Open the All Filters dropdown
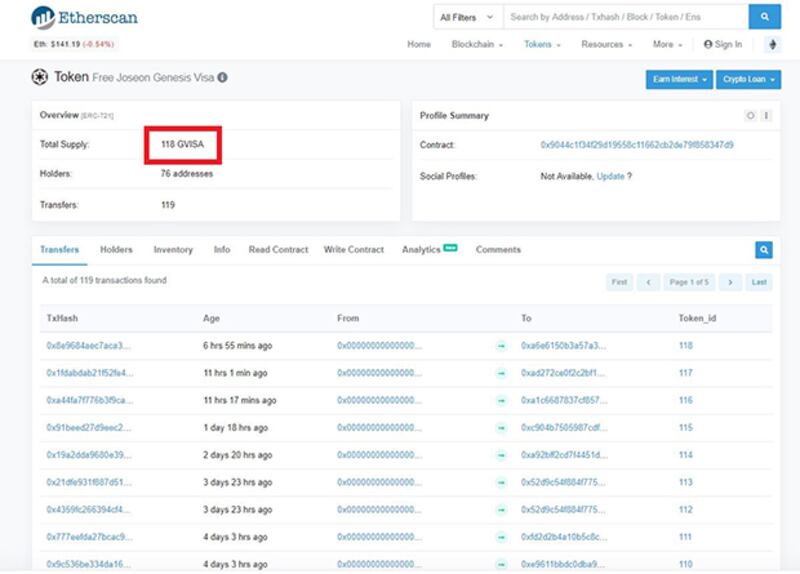Screen dimensions: 800x574 pos(468,17)
